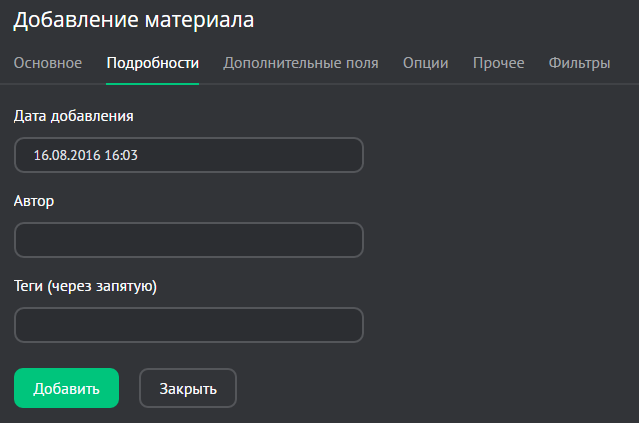The width and height of the screenshot is (639, 423).
Task: Click the Добавление материала heading
Action: tap(134, 19)
